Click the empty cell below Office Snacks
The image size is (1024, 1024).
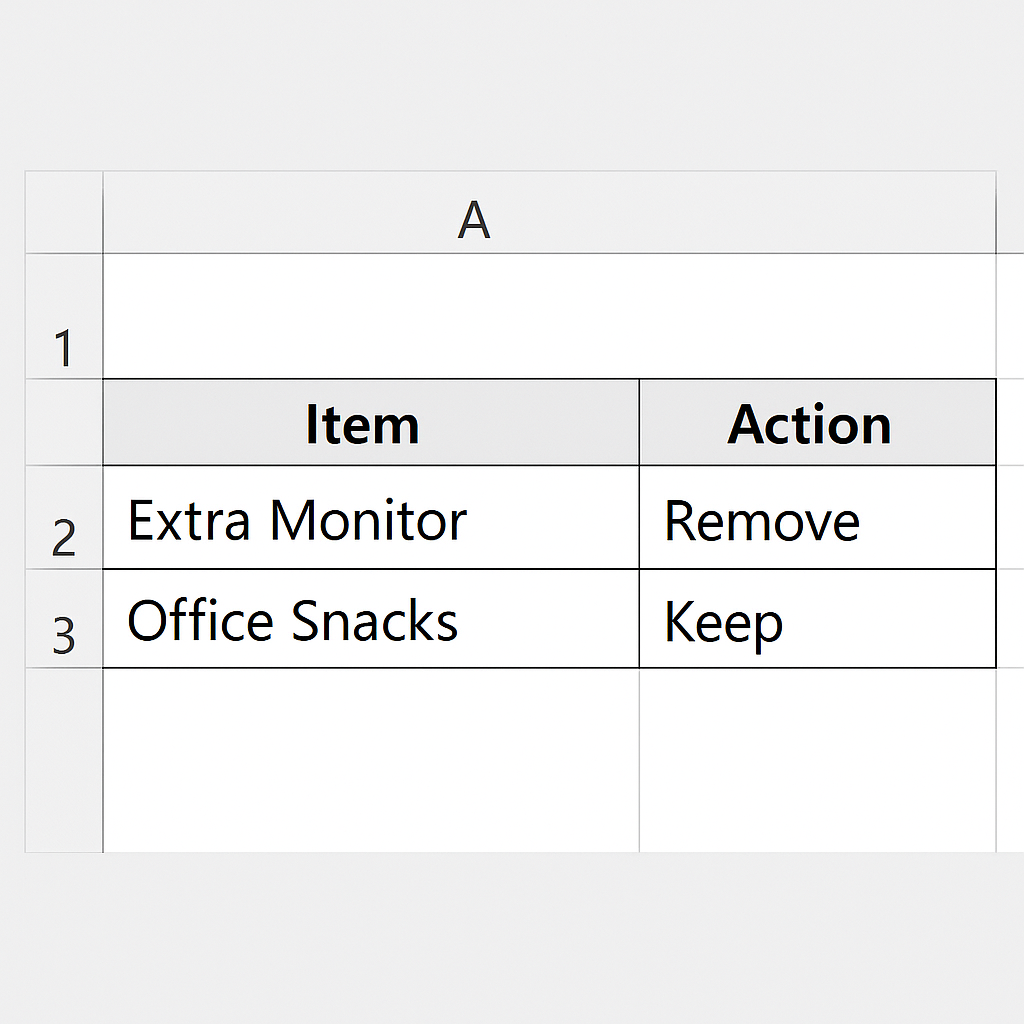pos(371,760)
